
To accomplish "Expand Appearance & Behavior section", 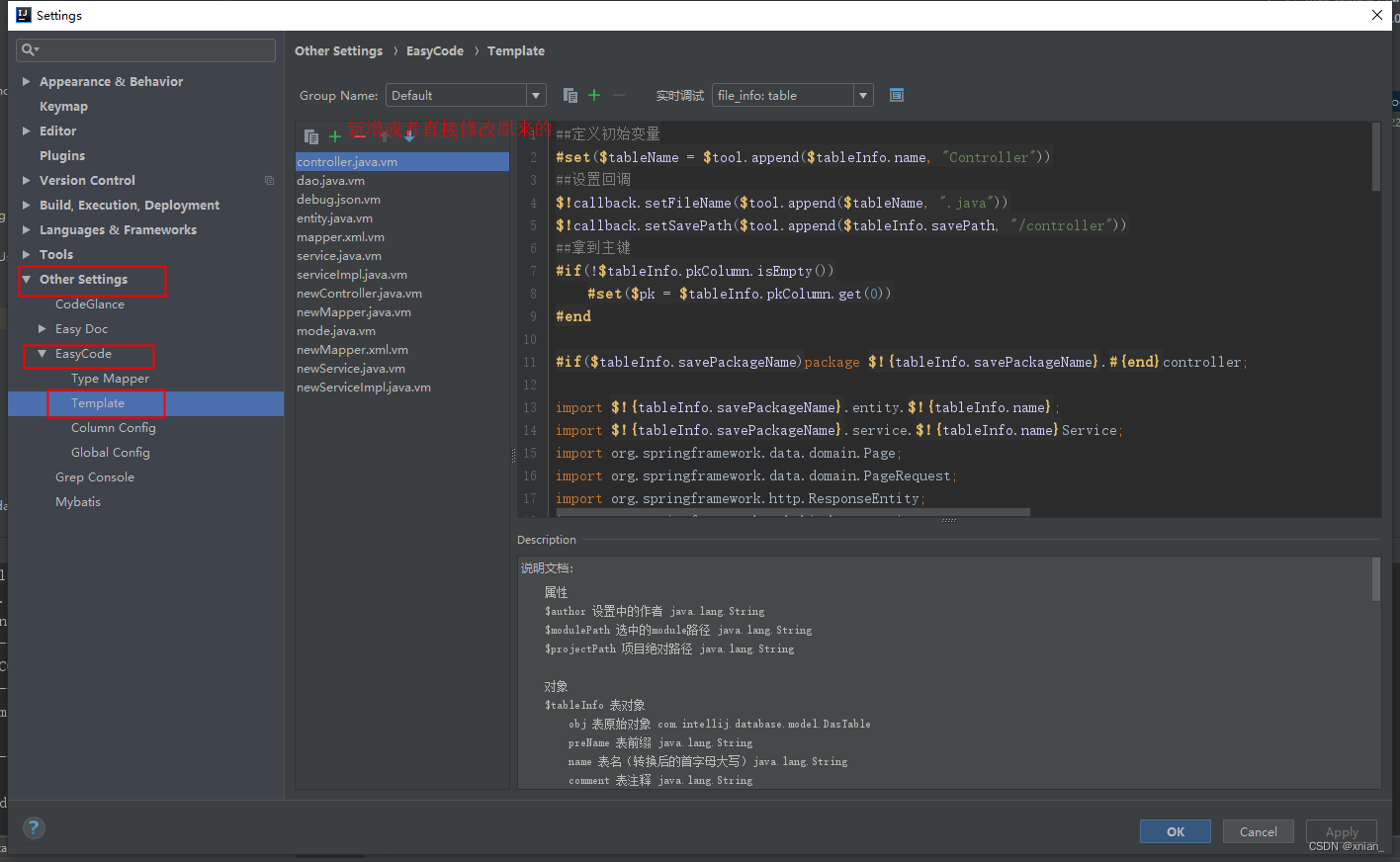I will [x=27, y=81].
